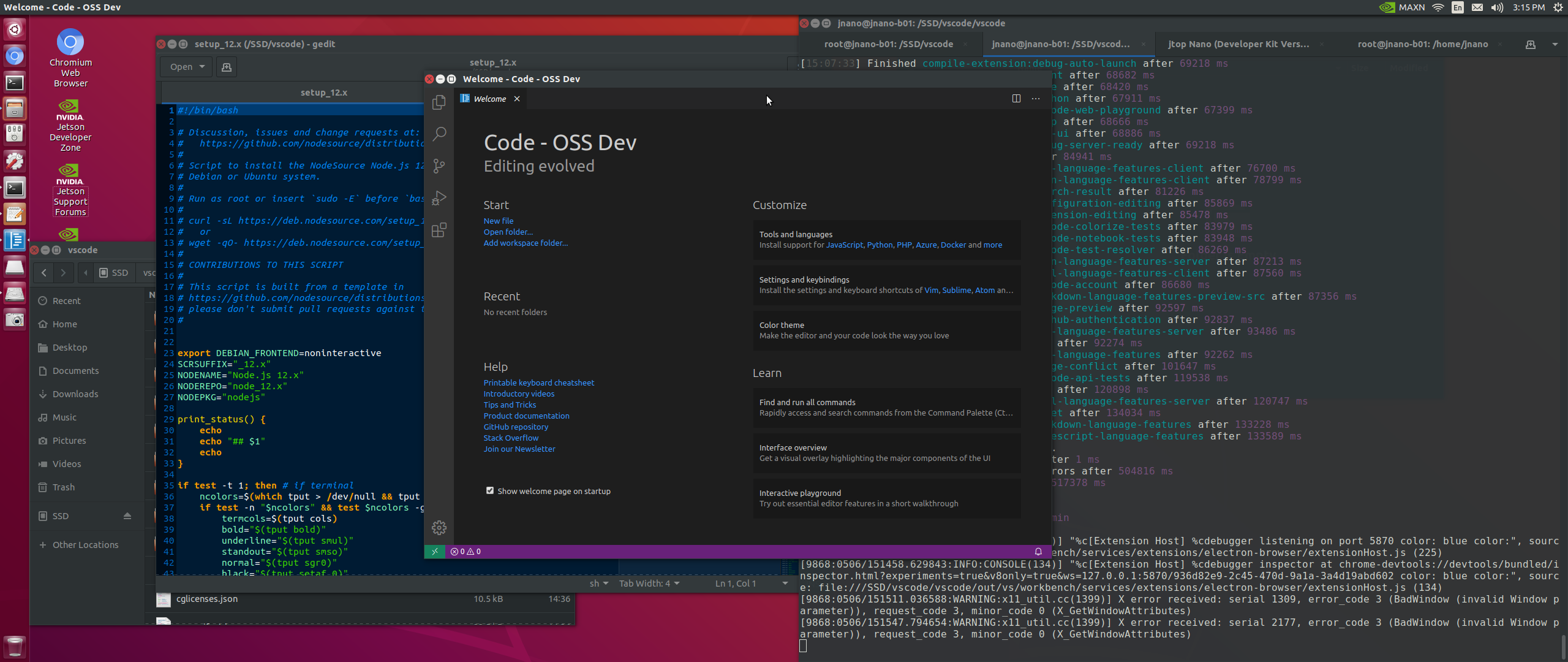
Task: Open the Explorer view in Code - OSS
Action: (439, 102)
